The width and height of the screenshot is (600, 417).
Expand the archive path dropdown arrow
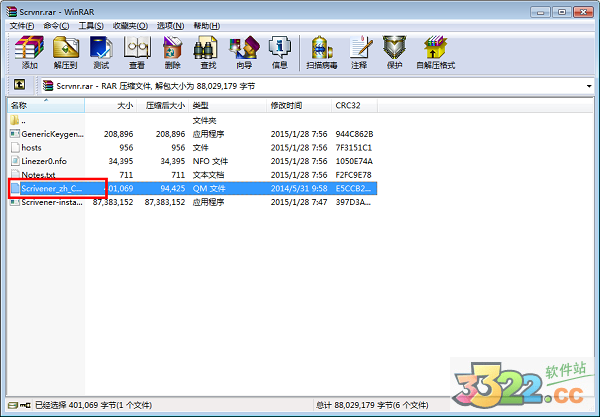589,86
